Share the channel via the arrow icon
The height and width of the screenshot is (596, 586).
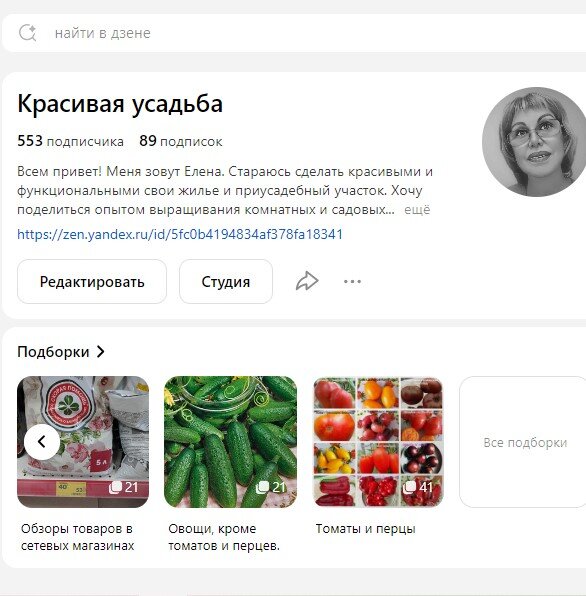point(307,281)
